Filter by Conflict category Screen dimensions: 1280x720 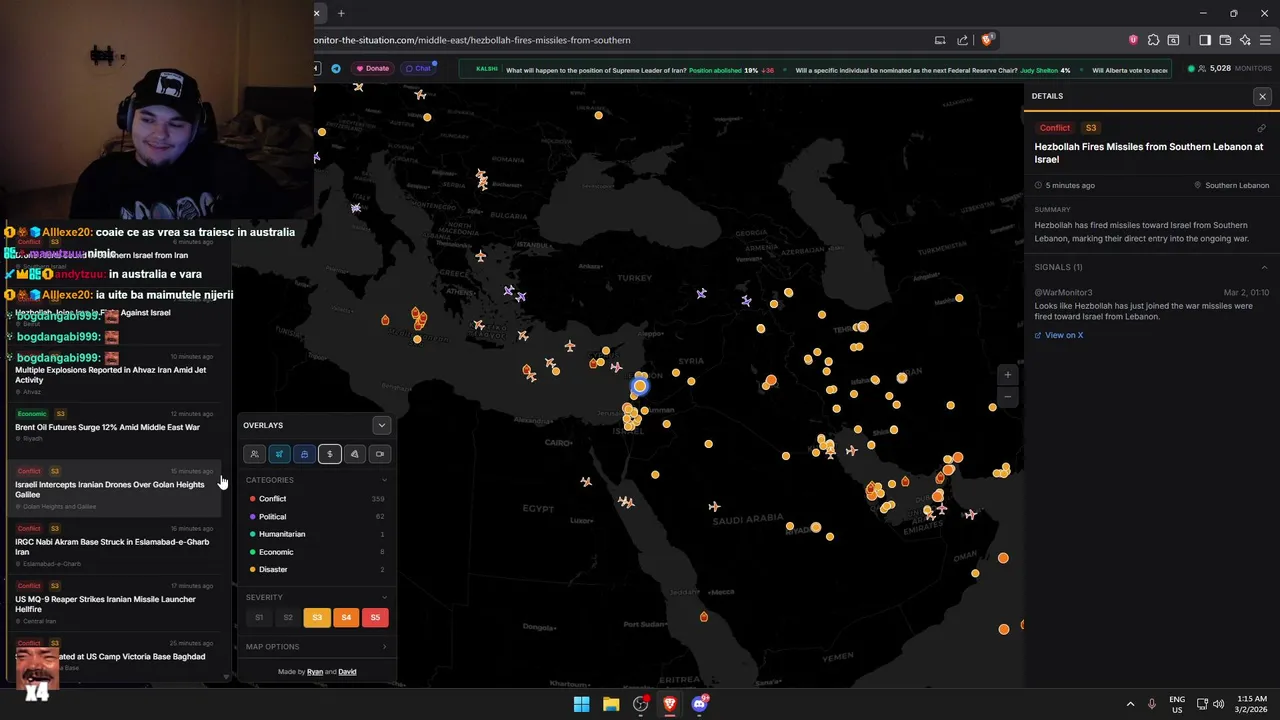pyautogui.click(x=316, y=499)
